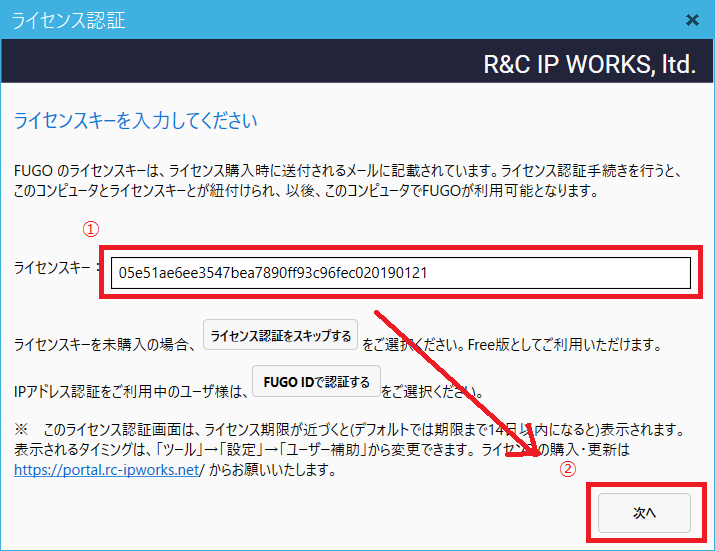
Task: Click the FUGO のライセンスキーは description paragraph
Action: (x=348, y=181)
